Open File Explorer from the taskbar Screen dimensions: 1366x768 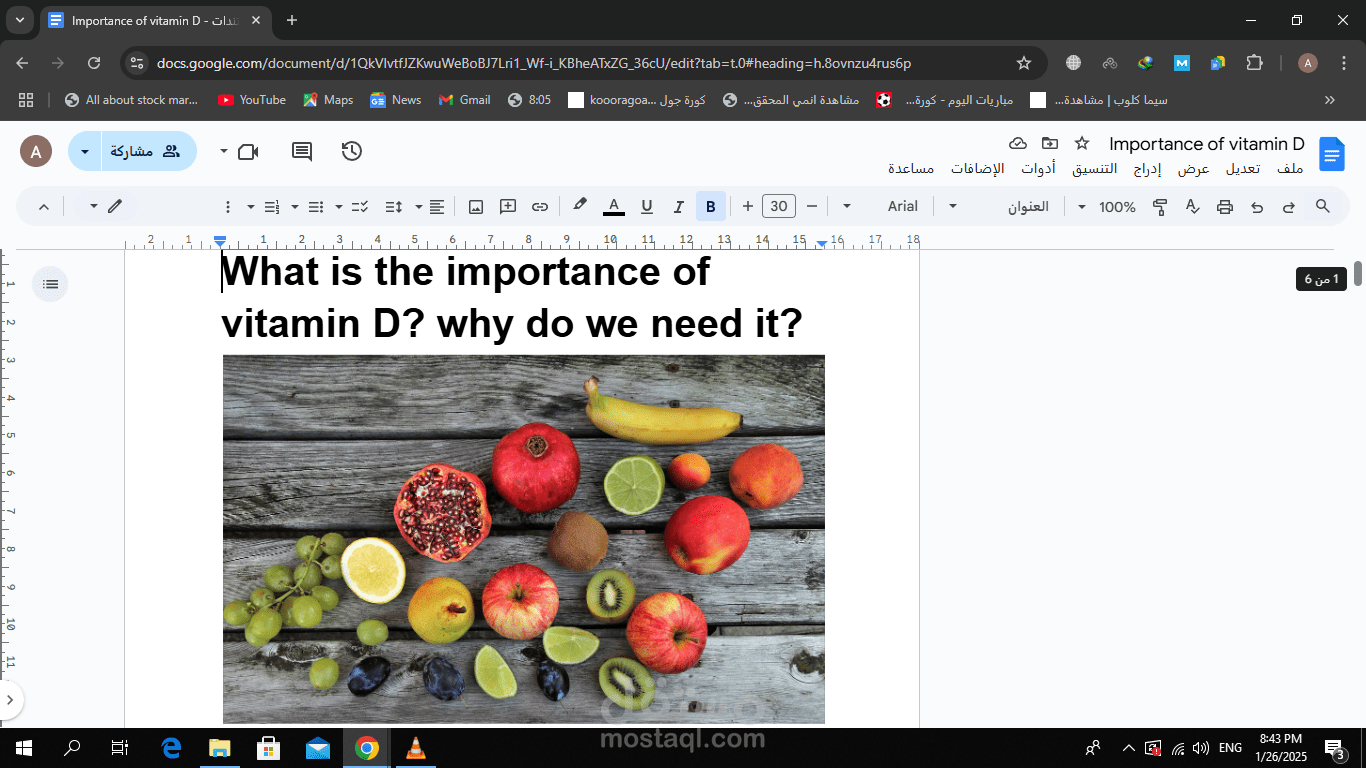[x=220, y=748]
